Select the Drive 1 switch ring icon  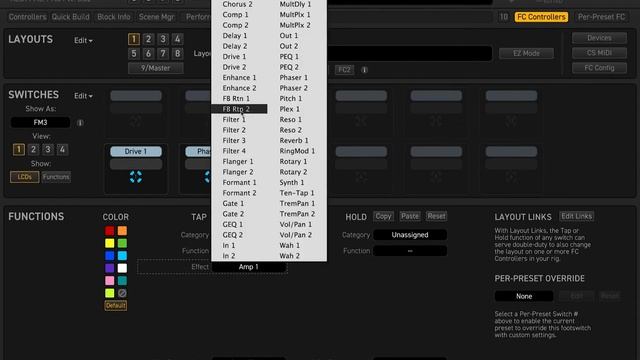(136, 177)
